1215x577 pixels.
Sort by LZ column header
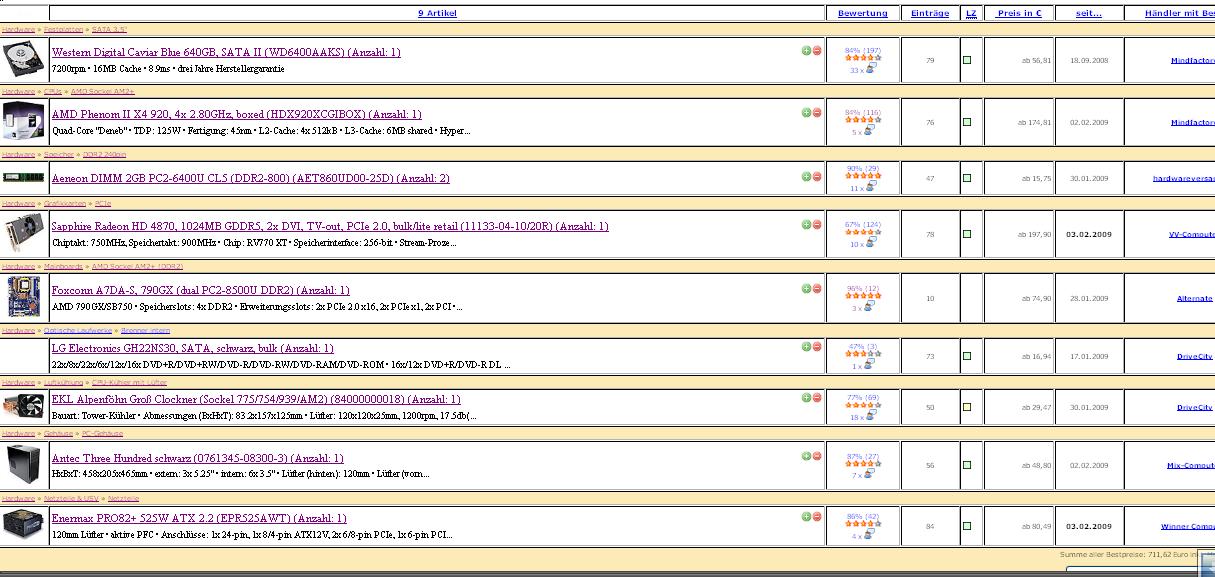[x=971, y=13]
